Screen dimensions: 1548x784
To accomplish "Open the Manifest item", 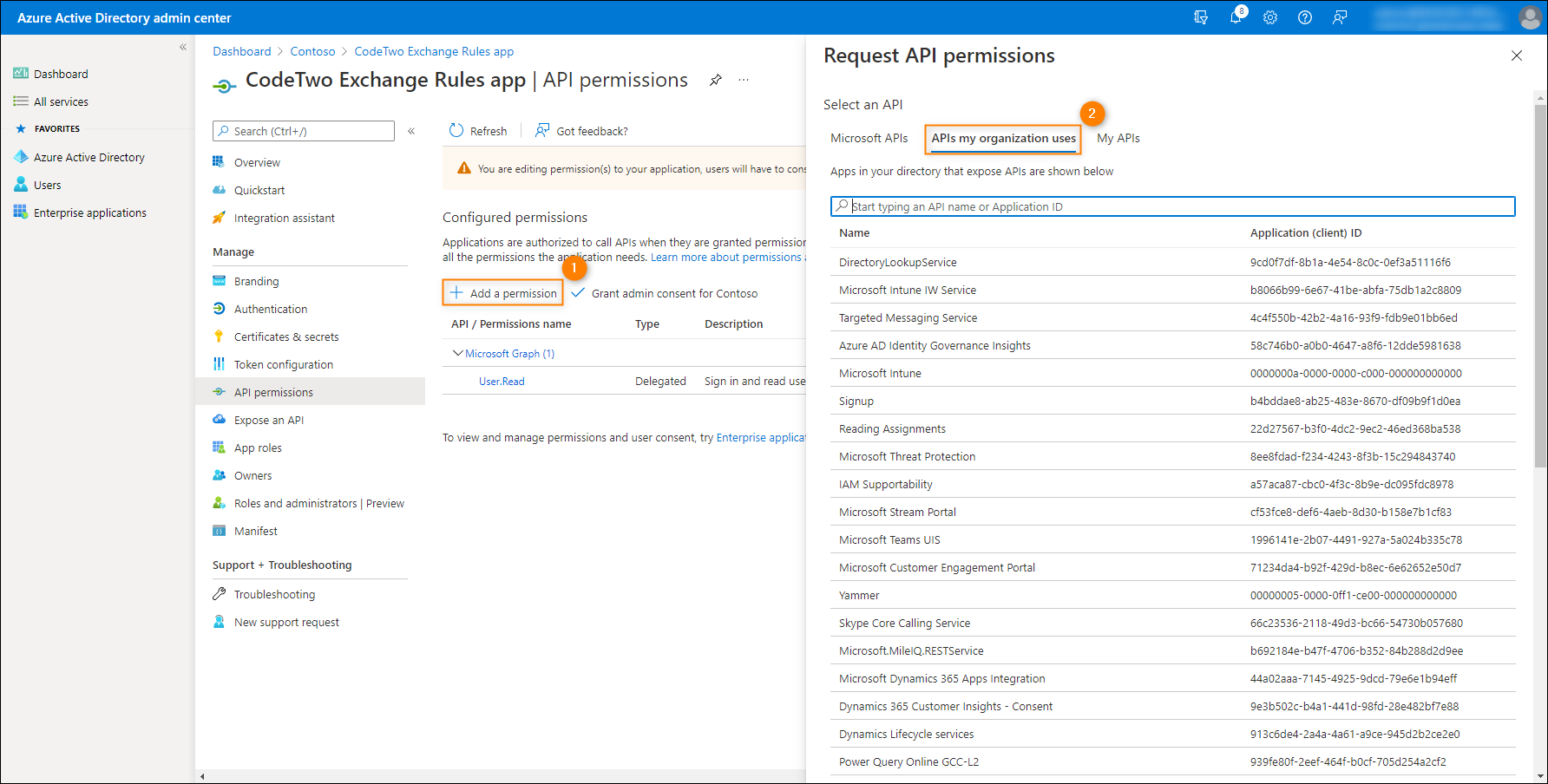I will [255, 531].
